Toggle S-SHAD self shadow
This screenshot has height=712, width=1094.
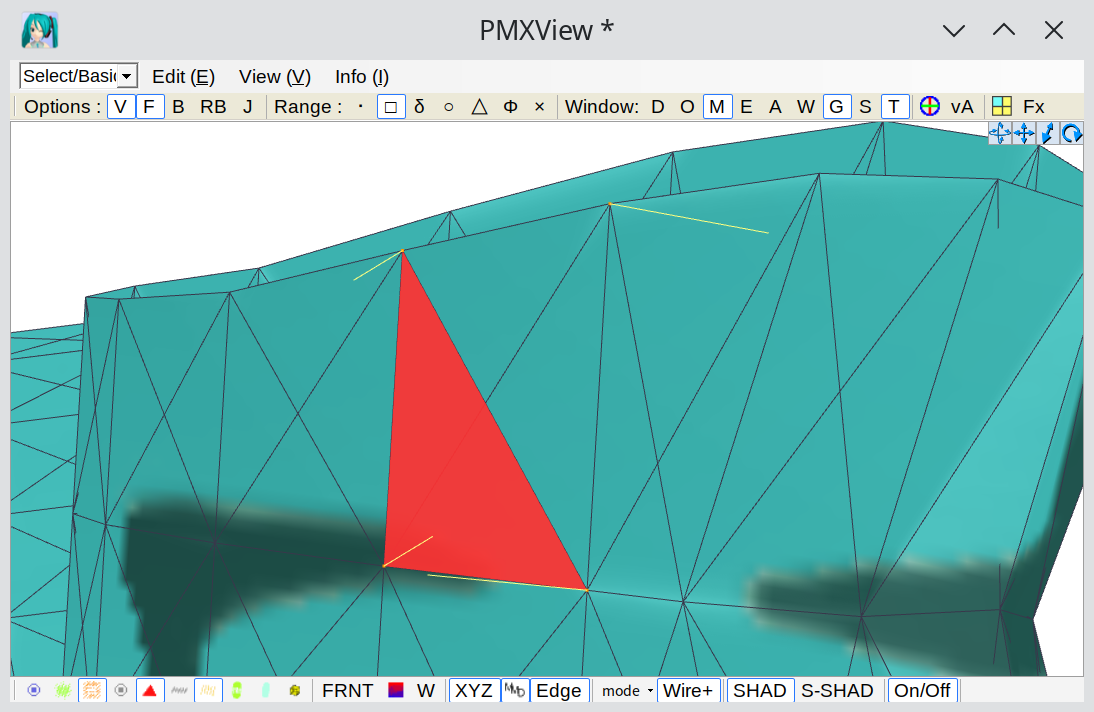[x=837, y=690]
